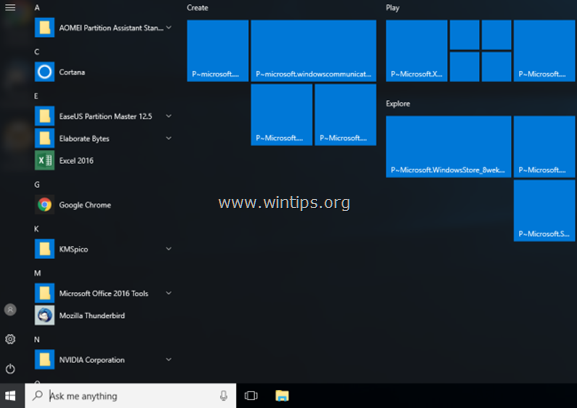This screenshot has width=577, height=408.
Task: Click the letter E section header
Action: (36, 96)
